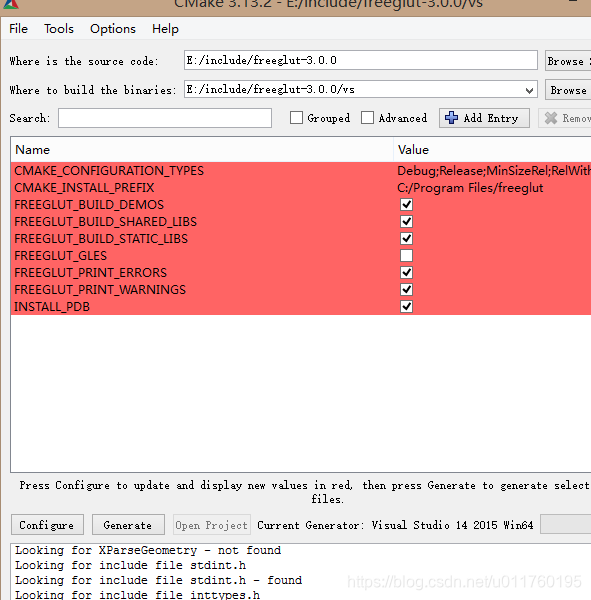Expand the build binaries path dropdown arrow
This screenshot has height=600, width=591.
529,90
